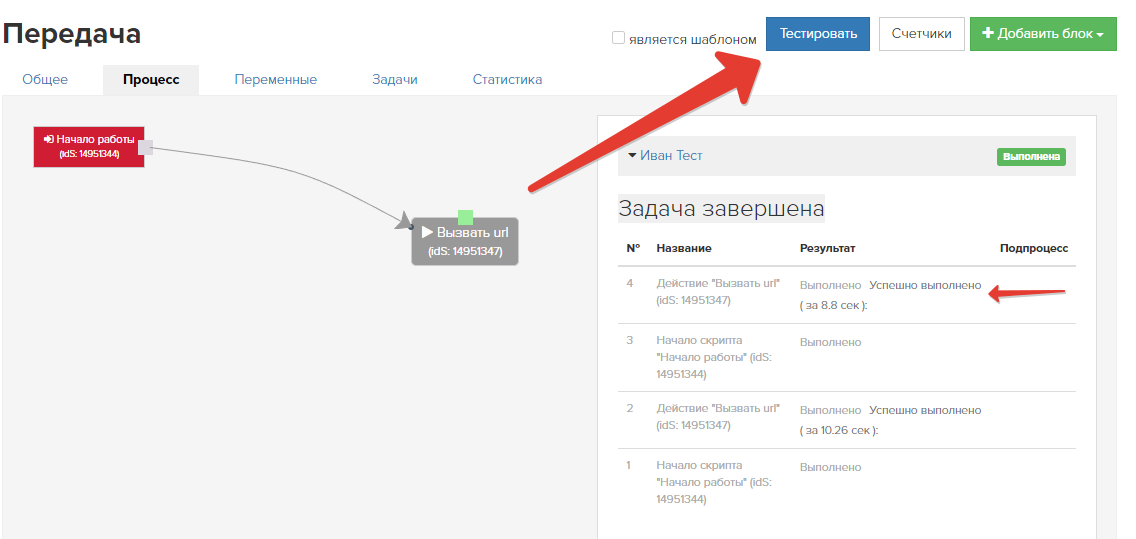Open the Счетчики counters button
Image resolution: width=1136 pixels, height=539 pixels.
click(922, 34)
